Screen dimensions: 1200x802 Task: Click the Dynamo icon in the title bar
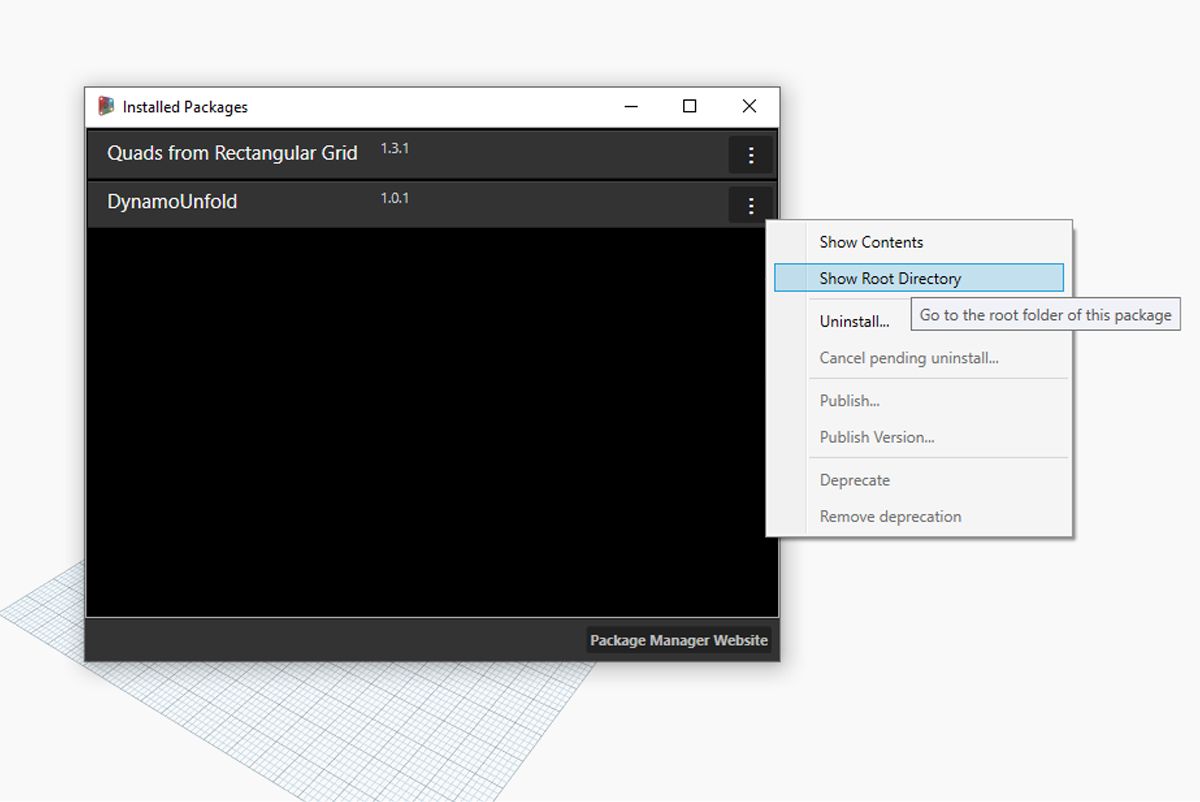[106, 107]
